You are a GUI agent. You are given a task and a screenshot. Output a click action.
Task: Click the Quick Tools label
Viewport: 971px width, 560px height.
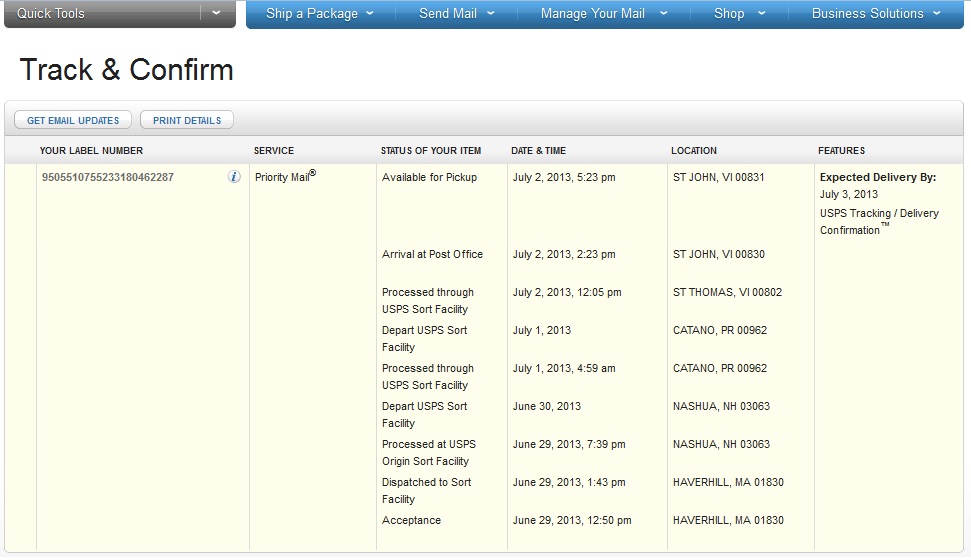pyautogui.click(x=51, y=14)
